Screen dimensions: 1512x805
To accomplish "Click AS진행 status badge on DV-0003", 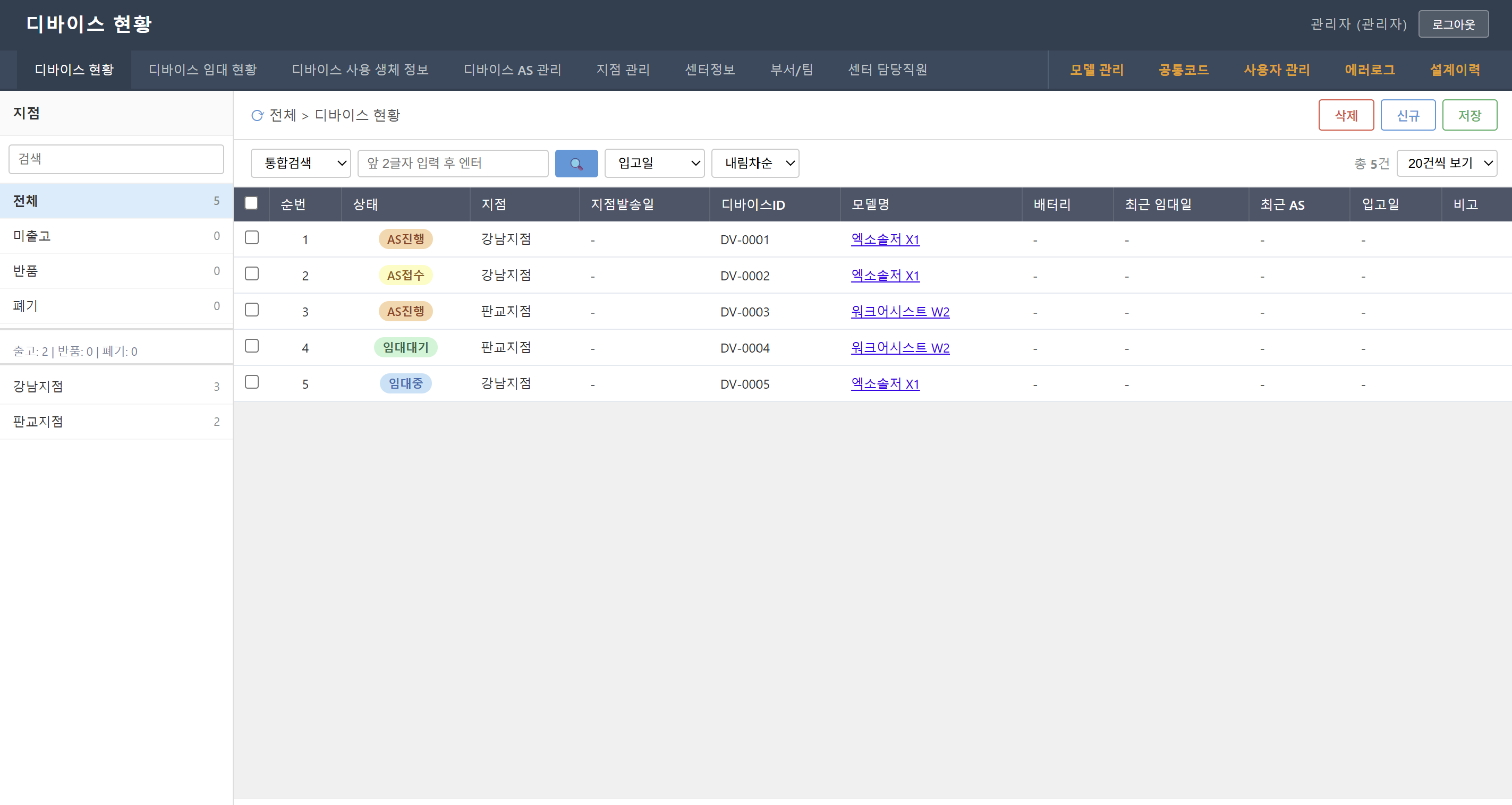I will tap(405, 311).
